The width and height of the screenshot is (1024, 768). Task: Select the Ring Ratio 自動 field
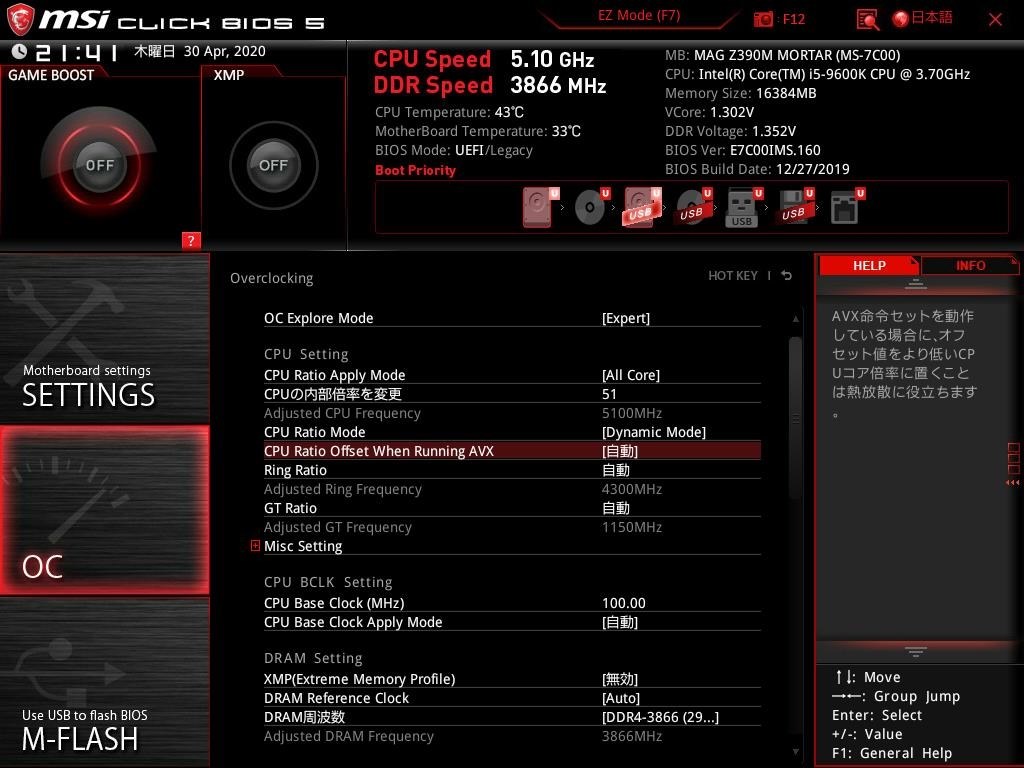tap(615, 470)
